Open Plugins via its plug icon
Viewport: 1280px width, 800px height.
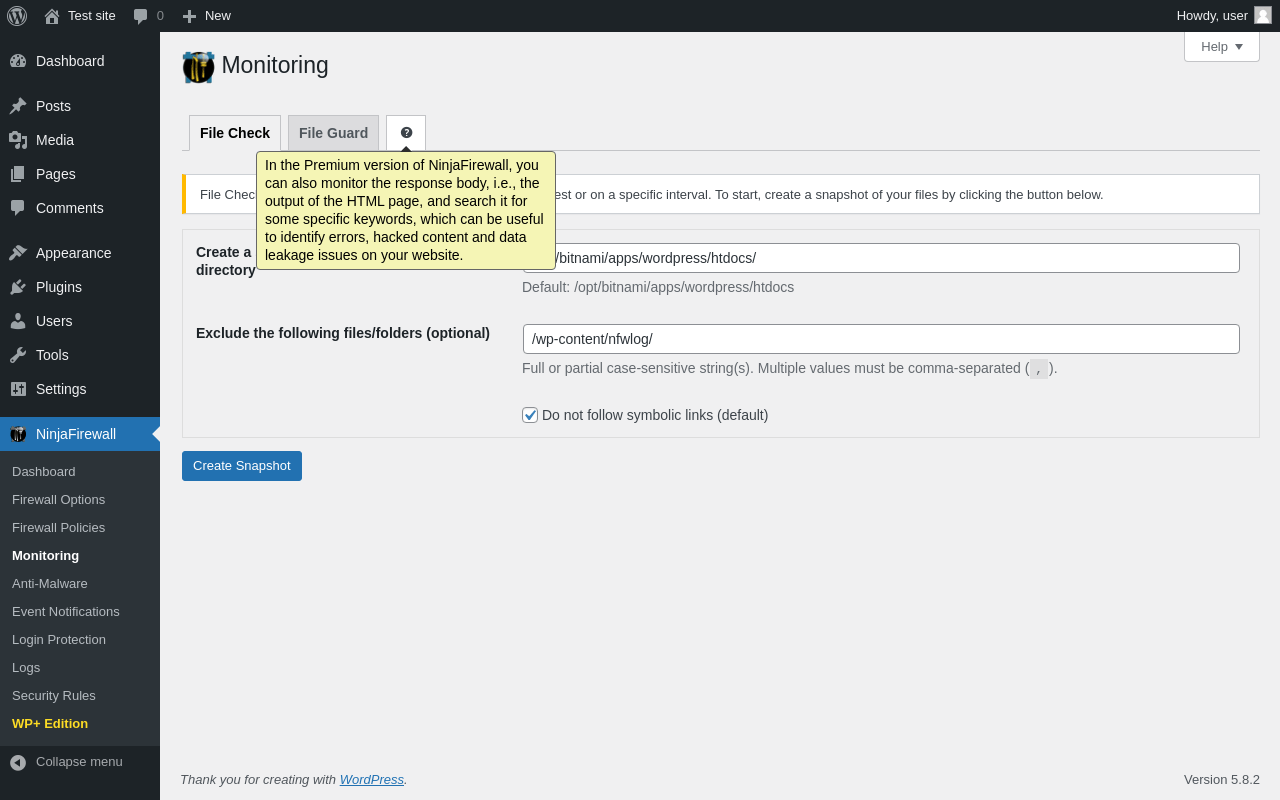pos(18,287)
